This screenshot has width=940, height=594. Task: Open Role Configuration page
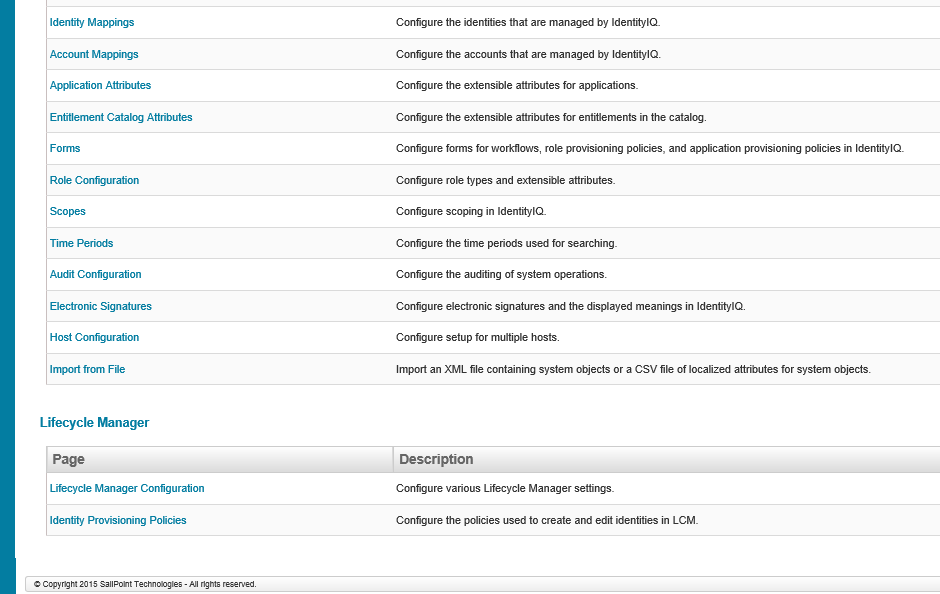point(94,180)
